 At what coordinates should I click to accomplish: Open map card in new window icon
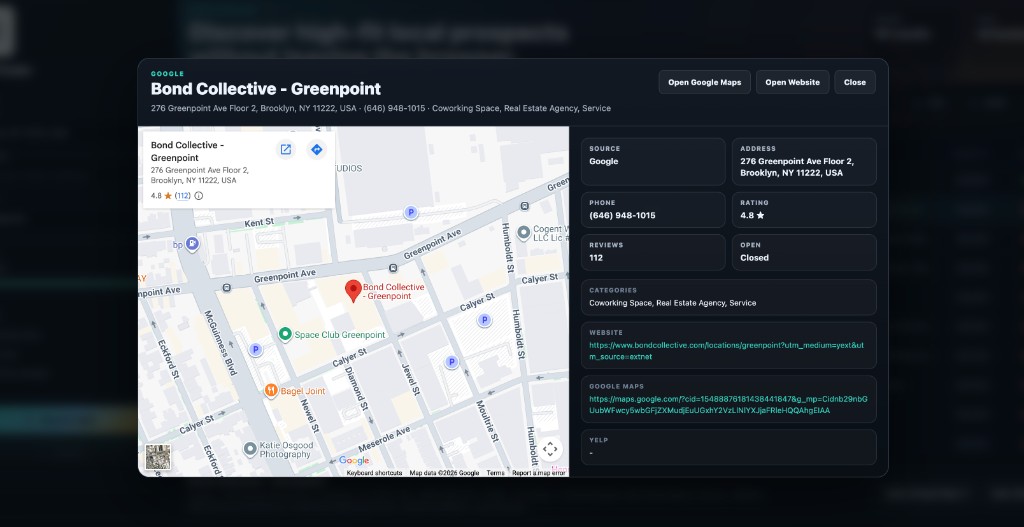(285, 150)
